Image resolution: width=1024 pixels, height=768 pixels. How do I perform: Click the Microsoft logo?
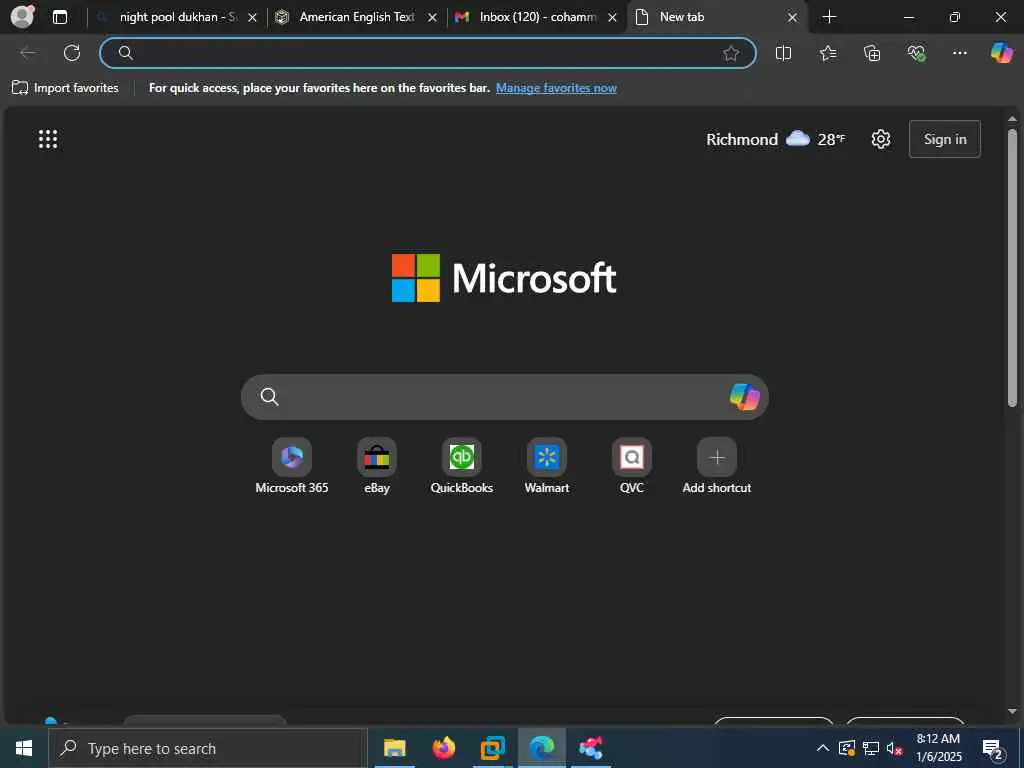tap(504, 278)
